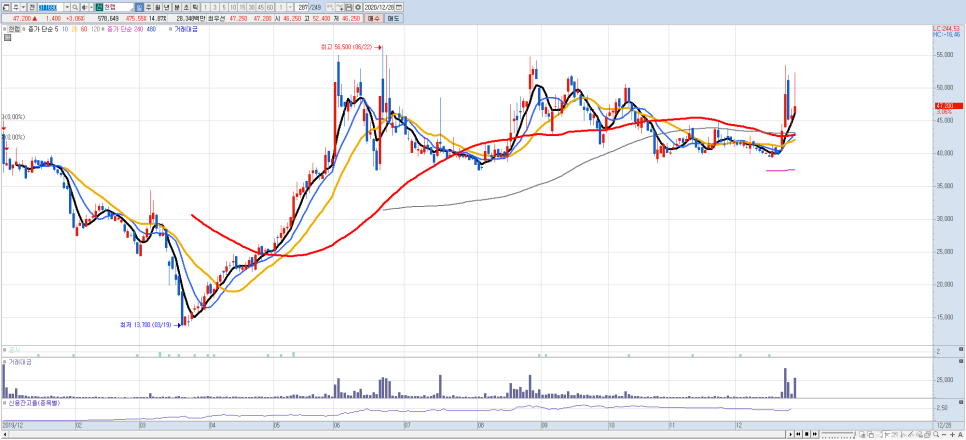Click the chart settings gear icon
The image size is (966, 440).
[x=358, y=7]
